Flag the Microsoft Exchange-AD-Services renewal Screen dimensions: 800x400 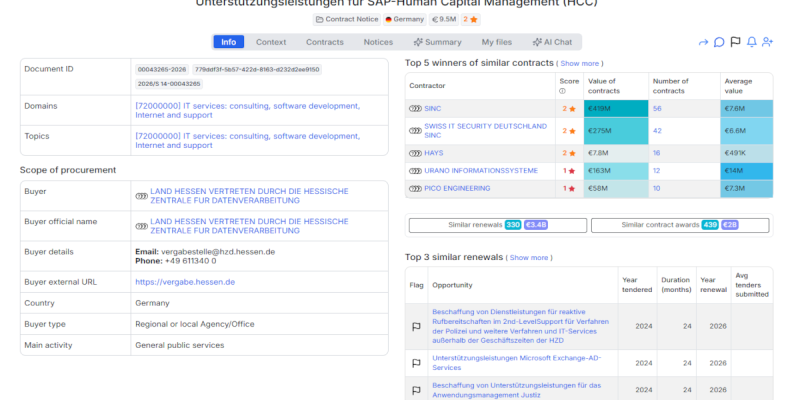click(416, 363)
